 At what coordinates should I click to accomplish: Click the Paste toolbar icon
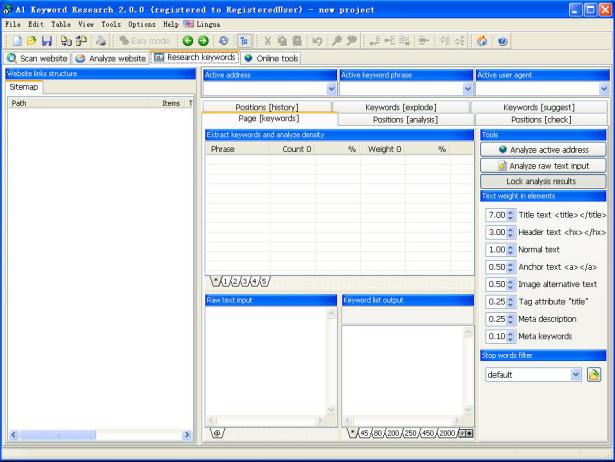click(298, 41)
